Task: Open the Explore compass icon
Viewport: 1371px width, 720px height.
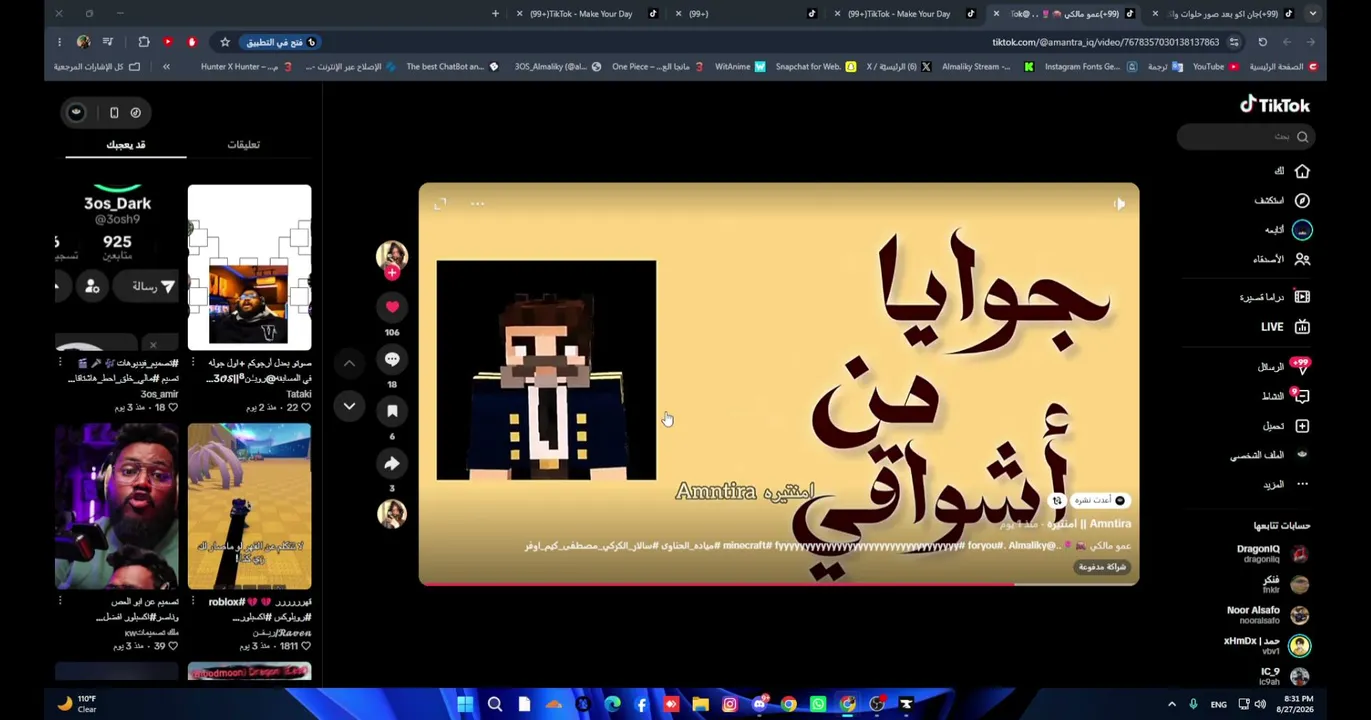Action: pyautogui.click(x=1302, y=200)
